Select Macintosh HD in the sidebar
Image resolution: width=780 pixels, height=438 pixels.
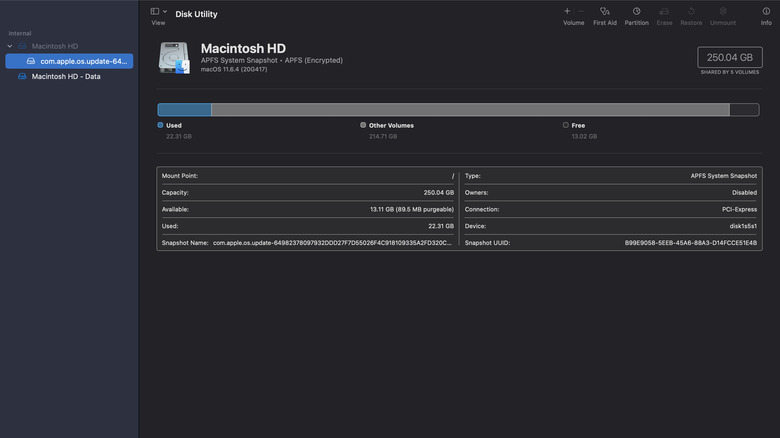pos(54,46)
